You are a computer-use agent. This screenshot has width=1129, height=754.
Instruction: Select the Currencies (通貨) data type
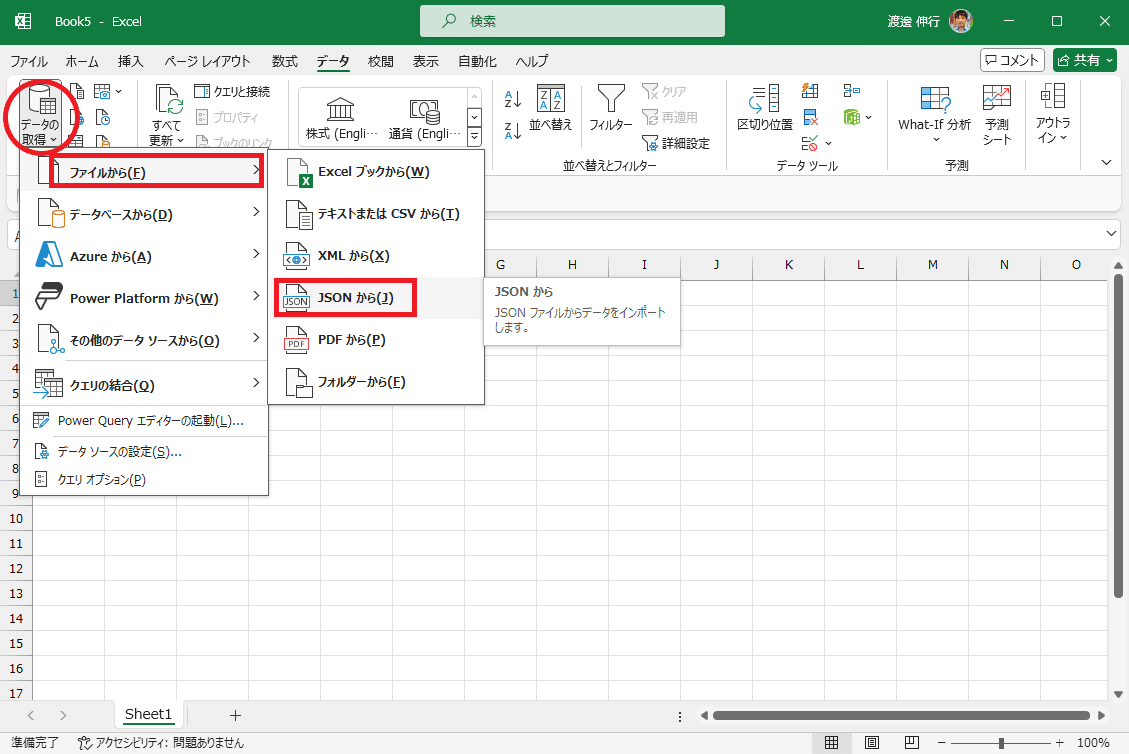(424, 120)
